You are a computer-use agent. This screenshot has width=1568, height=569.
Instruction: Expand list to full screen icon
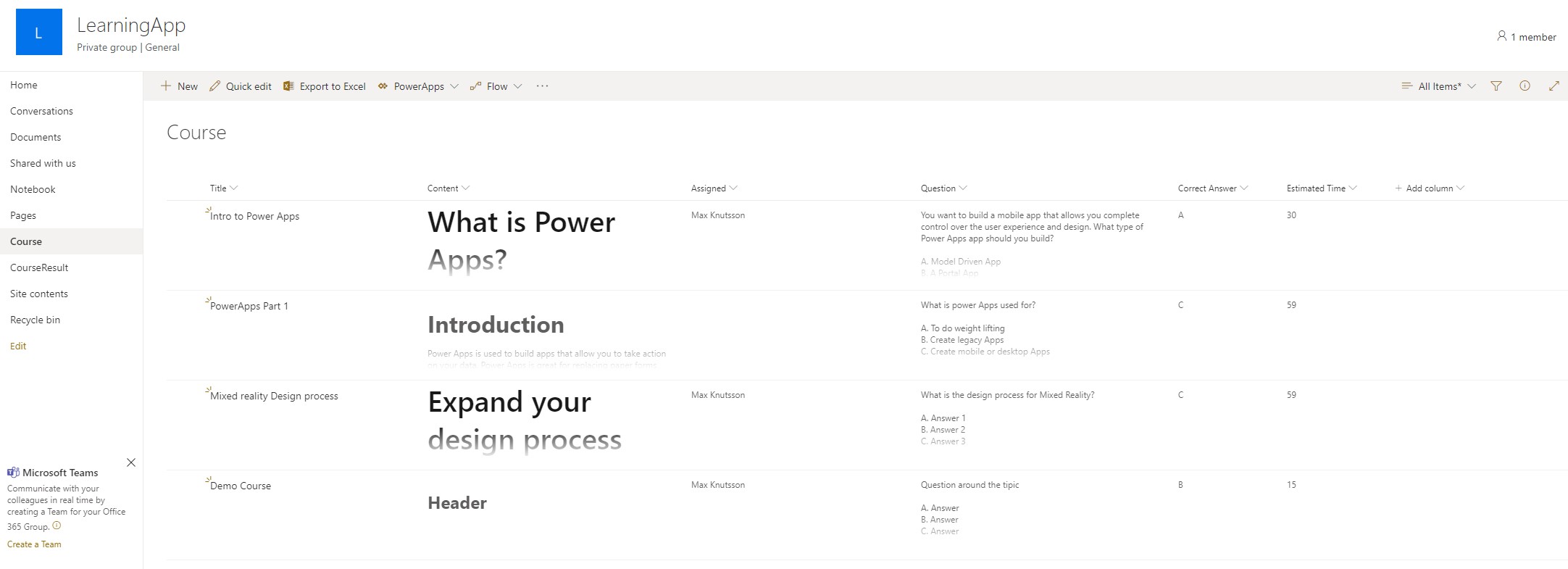coord(1554,86)
